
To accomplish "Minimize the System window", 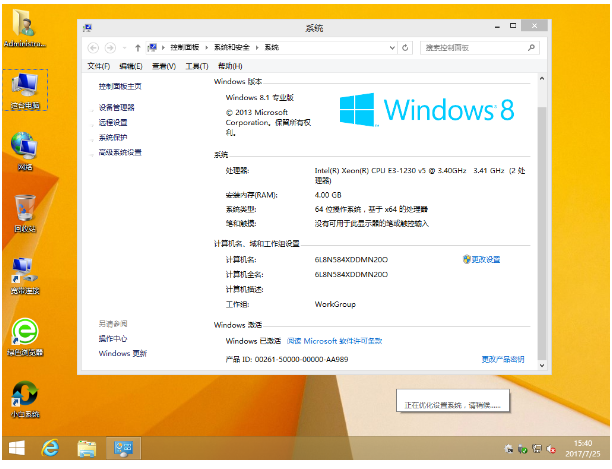I will coord(497,26).
